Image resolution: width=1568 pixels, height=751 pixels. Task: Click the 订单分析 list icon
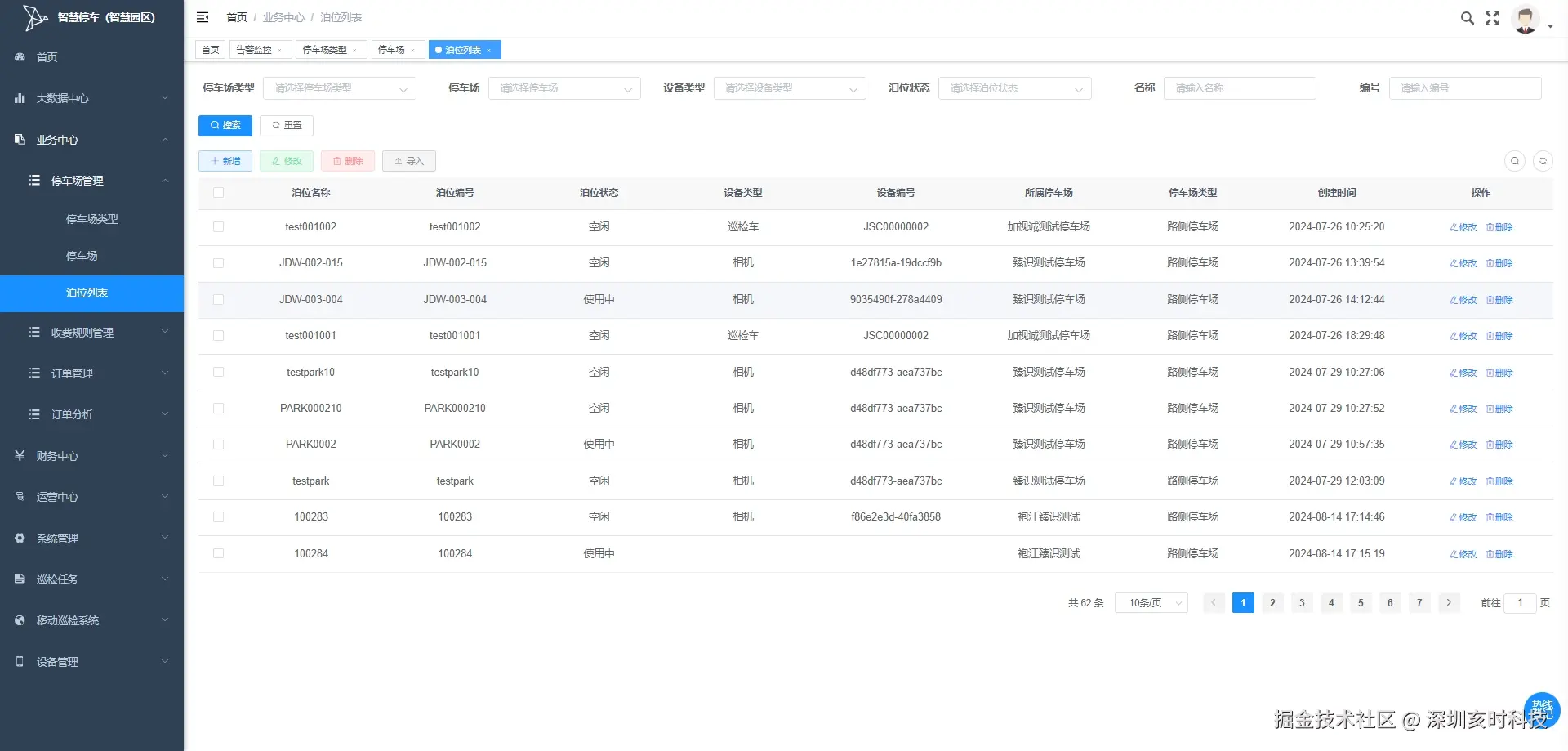[34, 414]
